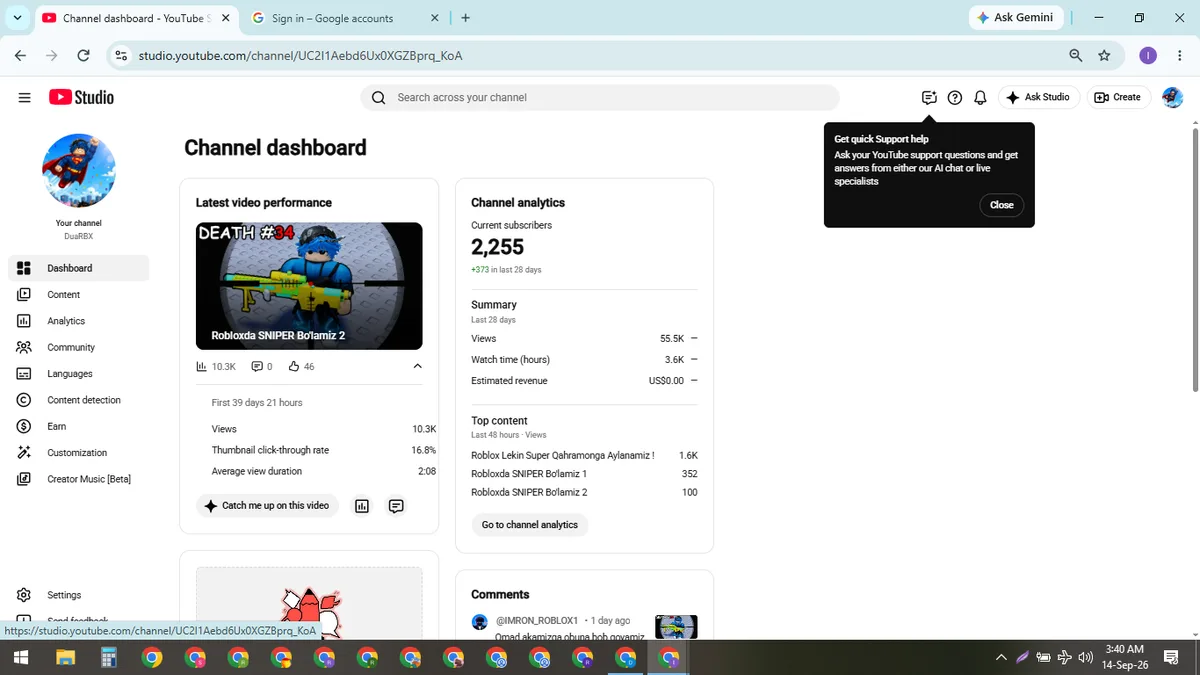This screenshot has width=1200, height=675.
Task: Click the Watch time (hours) summary row
Action: coord(584,360)
